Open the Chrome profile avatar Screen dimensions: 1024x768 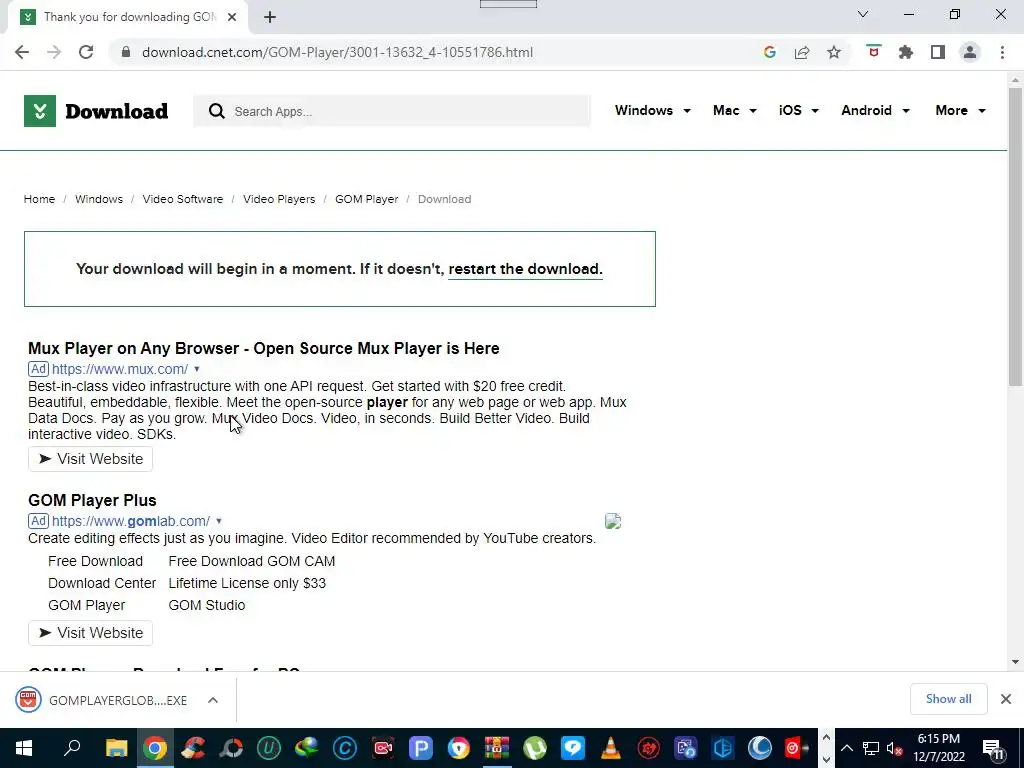coord(970,52)
